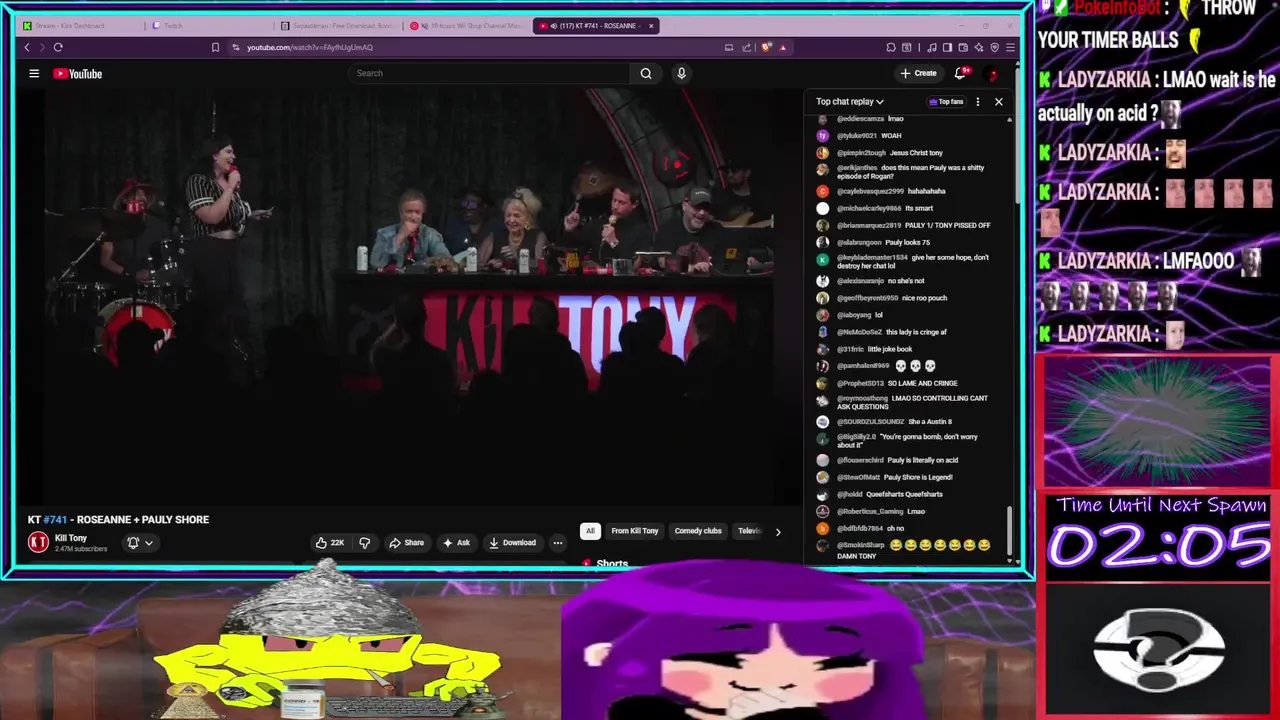Open the Kill Tony channel avatar
The image size is (1280, 720).
(x=38, y=542)
